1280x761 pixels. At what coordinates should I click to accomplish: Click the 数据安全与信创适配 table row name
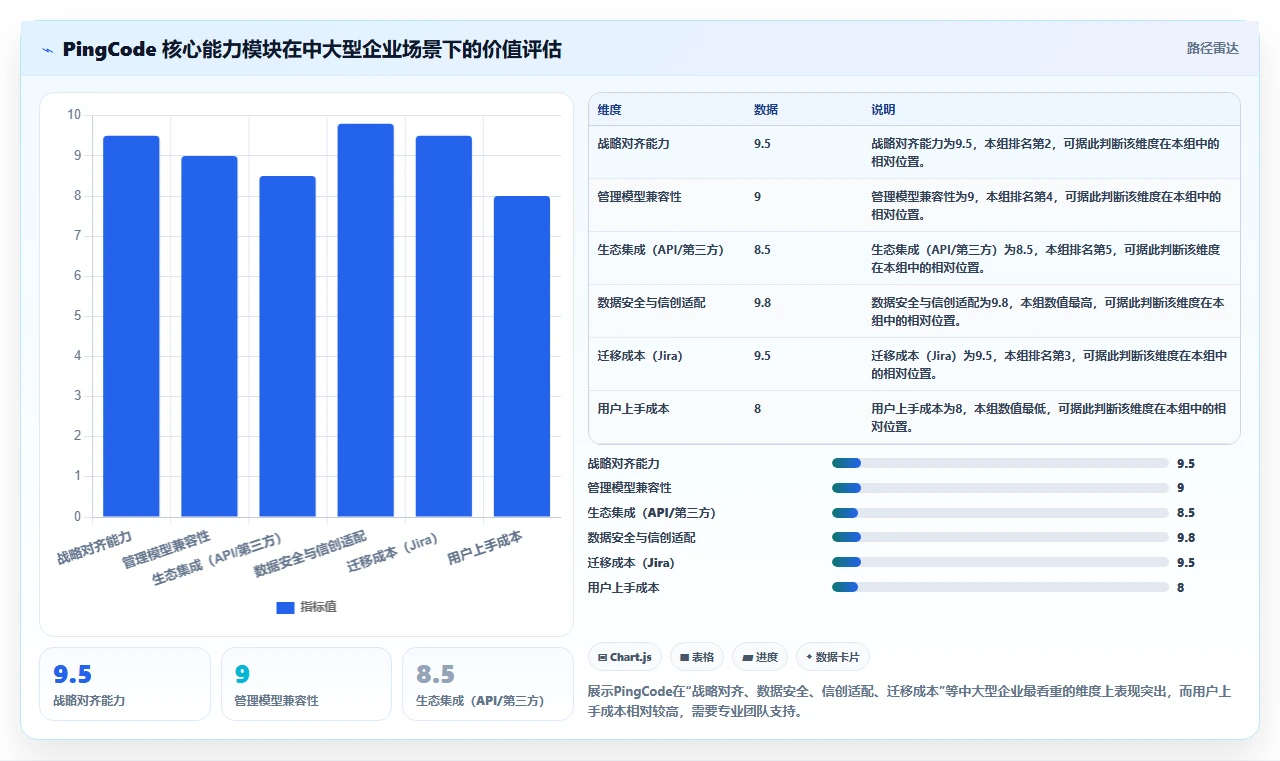[652, 303]
